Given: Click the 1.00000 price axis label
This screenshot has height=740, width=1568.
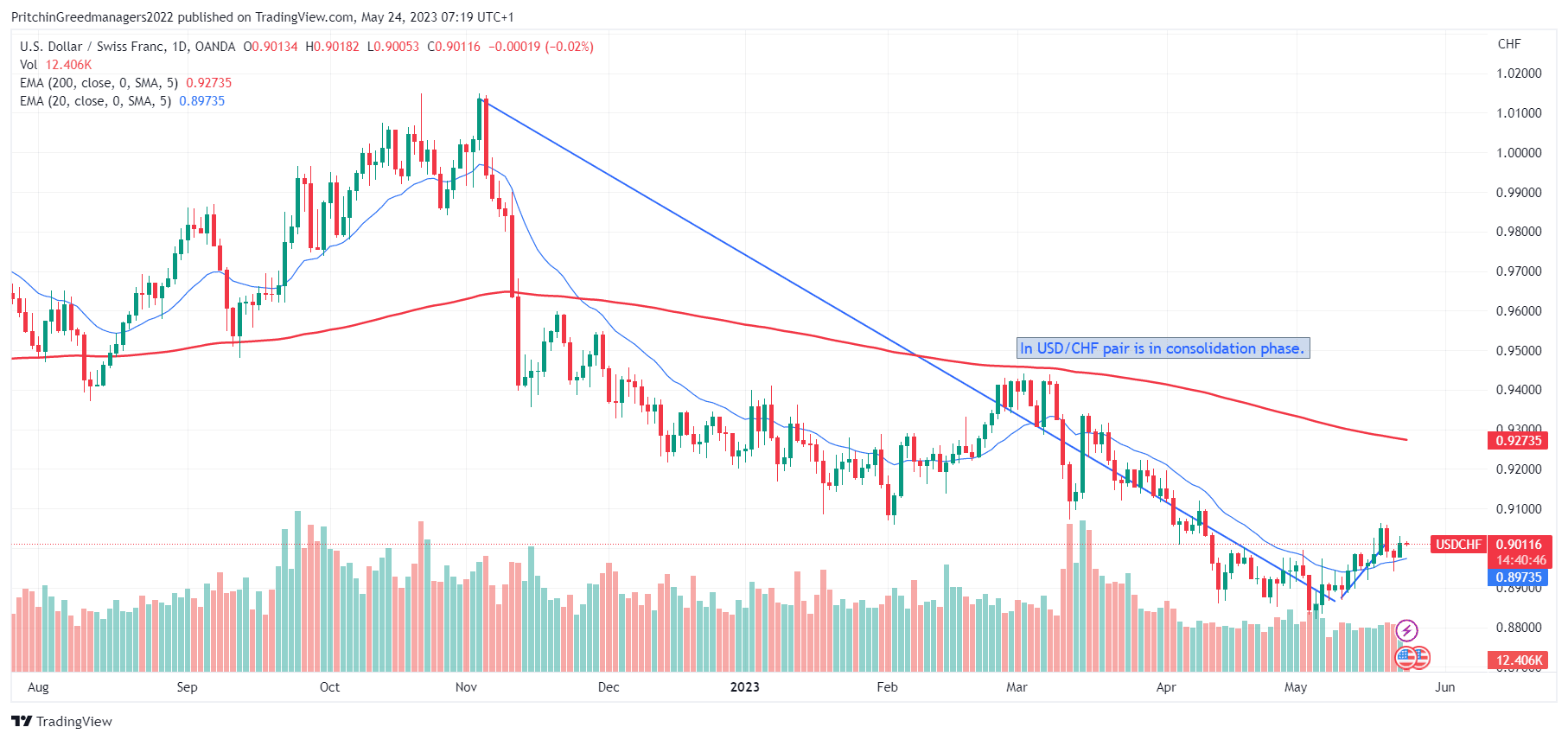Looking at the screenshot, I should [x=1519, y=153].
